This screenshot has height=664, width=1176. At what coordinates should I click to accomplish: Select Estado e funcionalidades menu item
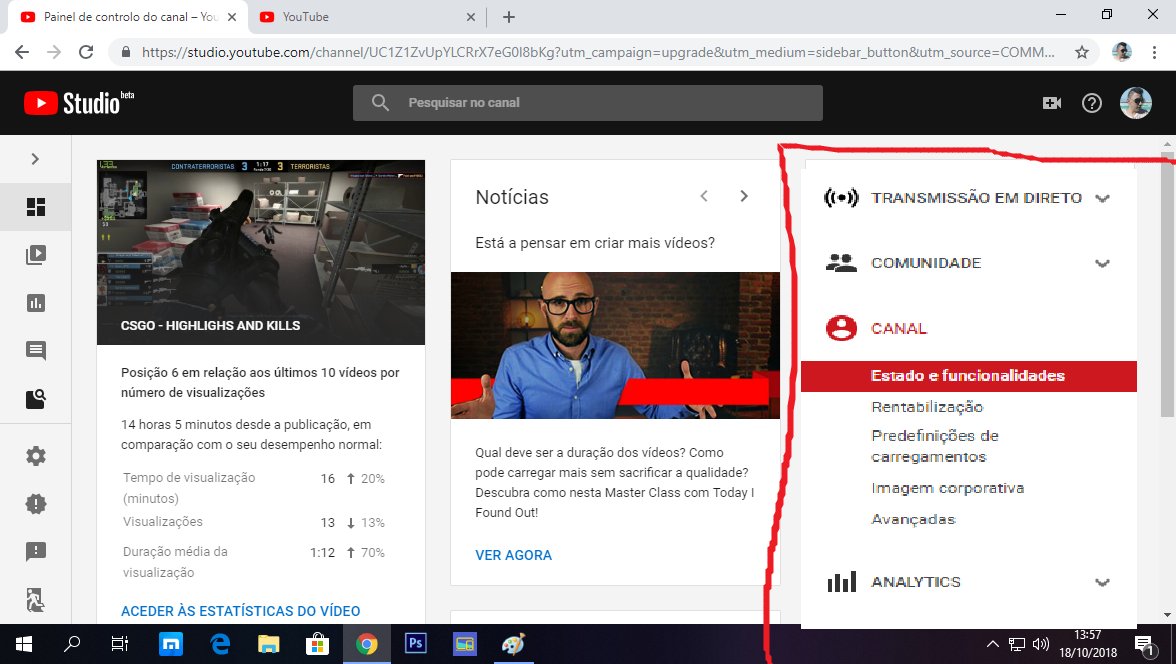(x=968, y=376)
